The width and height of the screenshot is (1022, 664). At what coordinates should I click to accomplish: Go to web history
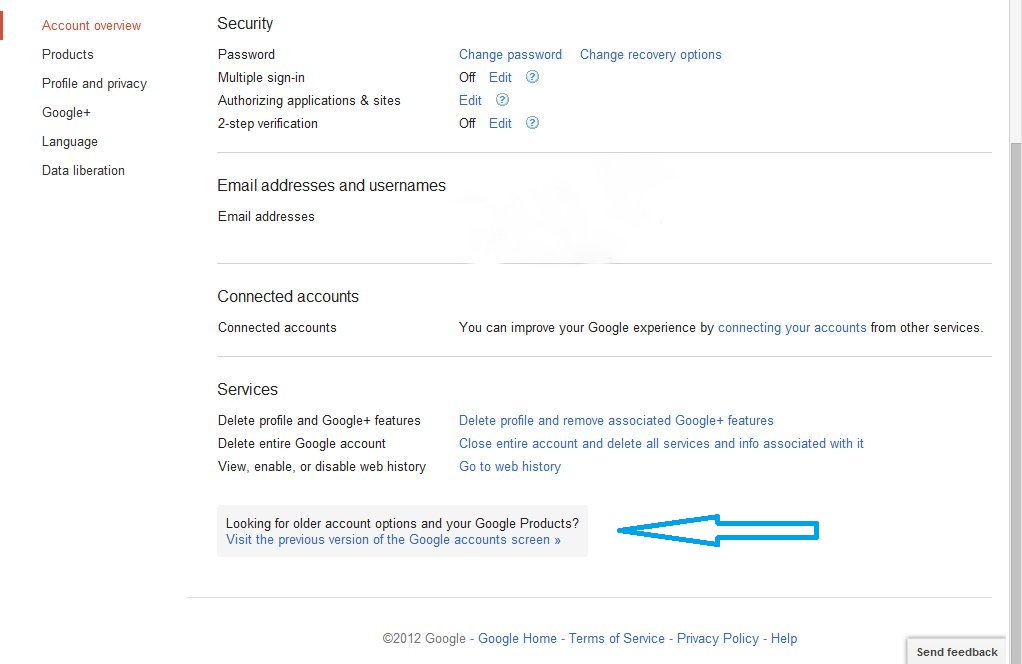(x=510, y=466)
